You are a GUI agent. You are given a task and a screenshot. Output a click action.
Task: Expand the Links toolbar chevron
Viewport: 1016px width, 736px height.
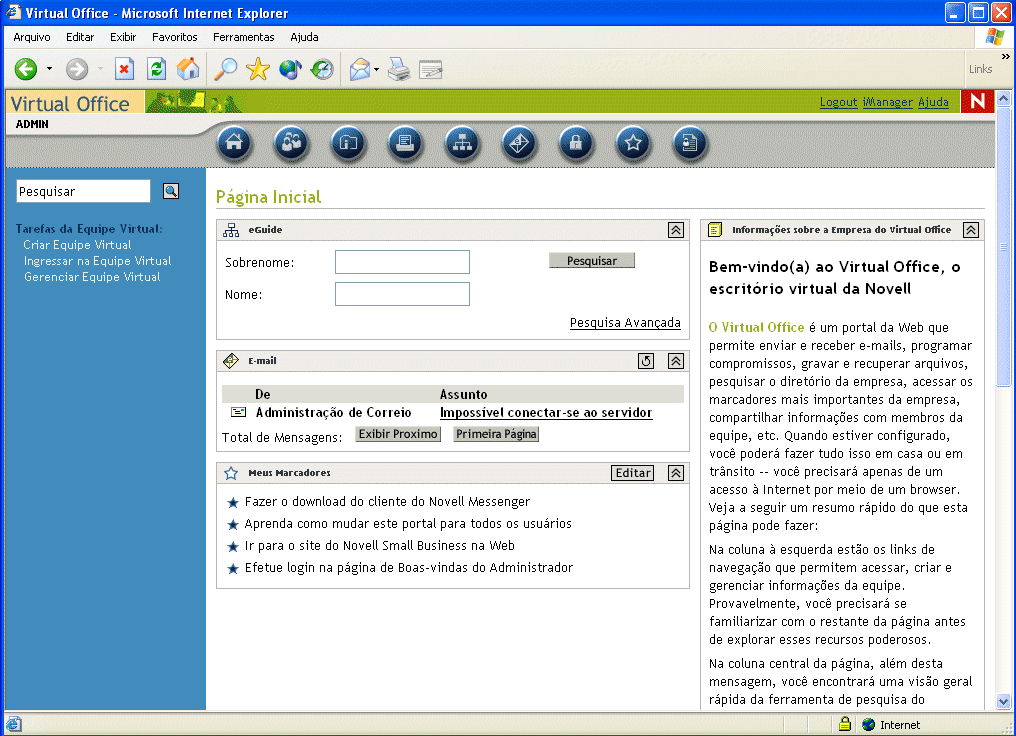click(x=1006, y=56)
